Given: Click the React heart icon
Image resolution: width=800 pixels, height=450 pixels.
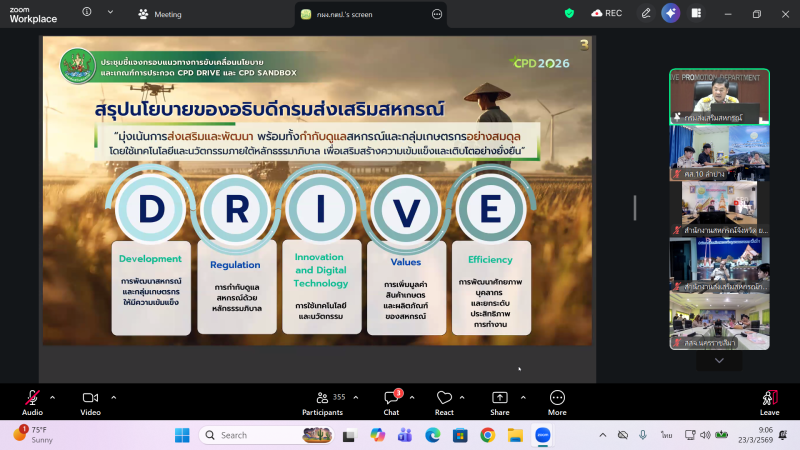Looking at the screenshot, I should click(444, 398).
